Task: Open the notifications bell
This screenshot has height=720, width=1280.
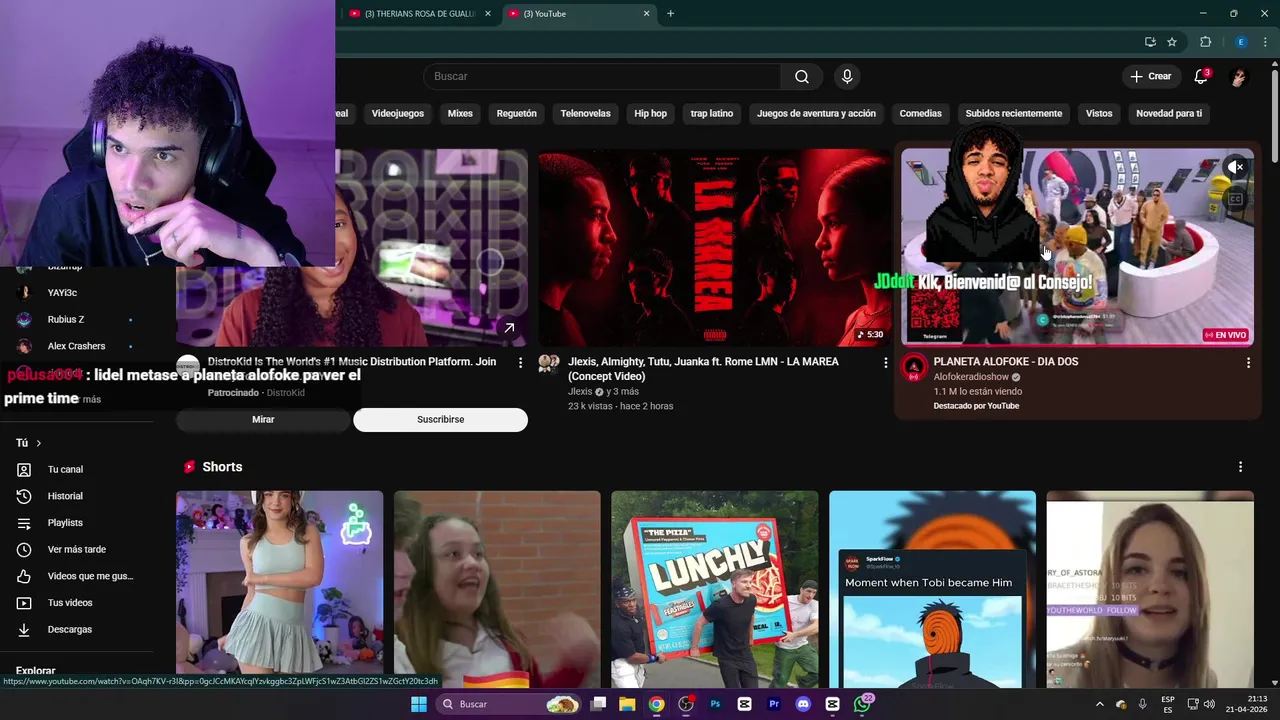Action: [x=1201, y=77]
